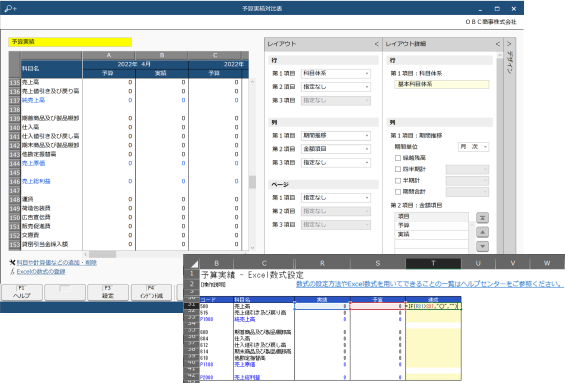This screenshot has height=383, width=565.
Task: Click the F4 function button
Action: point(151,292)
